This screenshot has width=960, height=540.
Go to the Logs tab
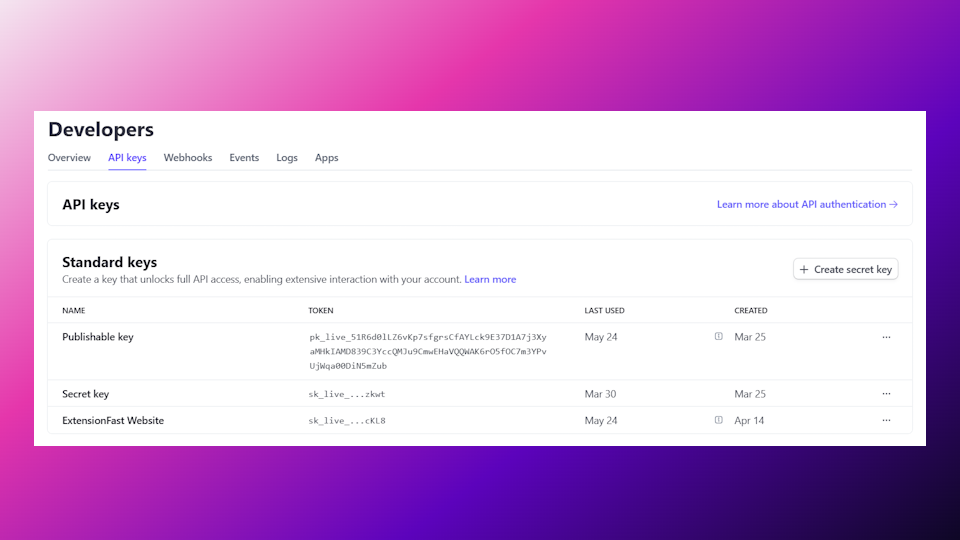[x=287, y=157]
